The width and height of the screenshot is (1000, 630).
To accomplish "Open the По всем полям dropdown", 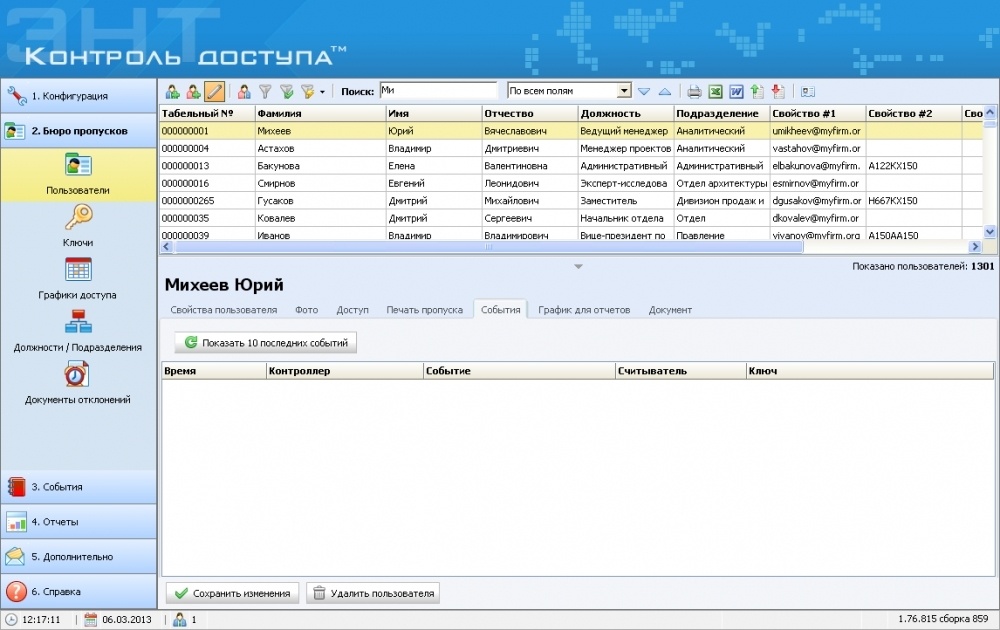I will click(x=624, y=91).
